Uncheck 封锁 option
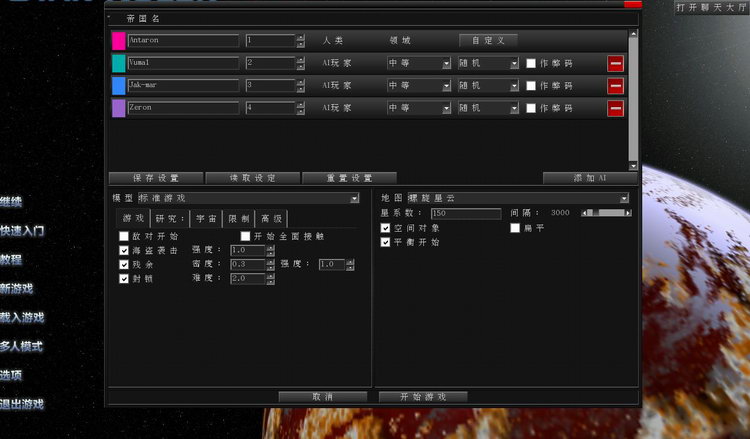Screen dimensions: 750x439 124,278
